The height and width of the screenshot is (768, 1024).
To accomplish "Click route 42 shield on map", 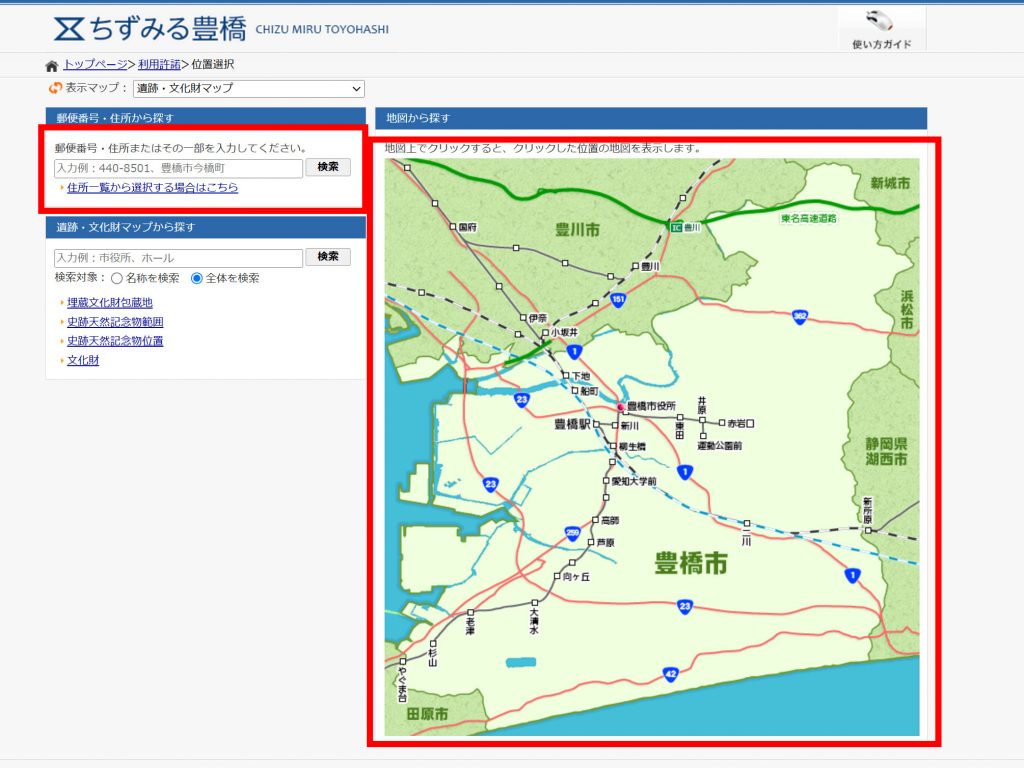I will (671, 675).
